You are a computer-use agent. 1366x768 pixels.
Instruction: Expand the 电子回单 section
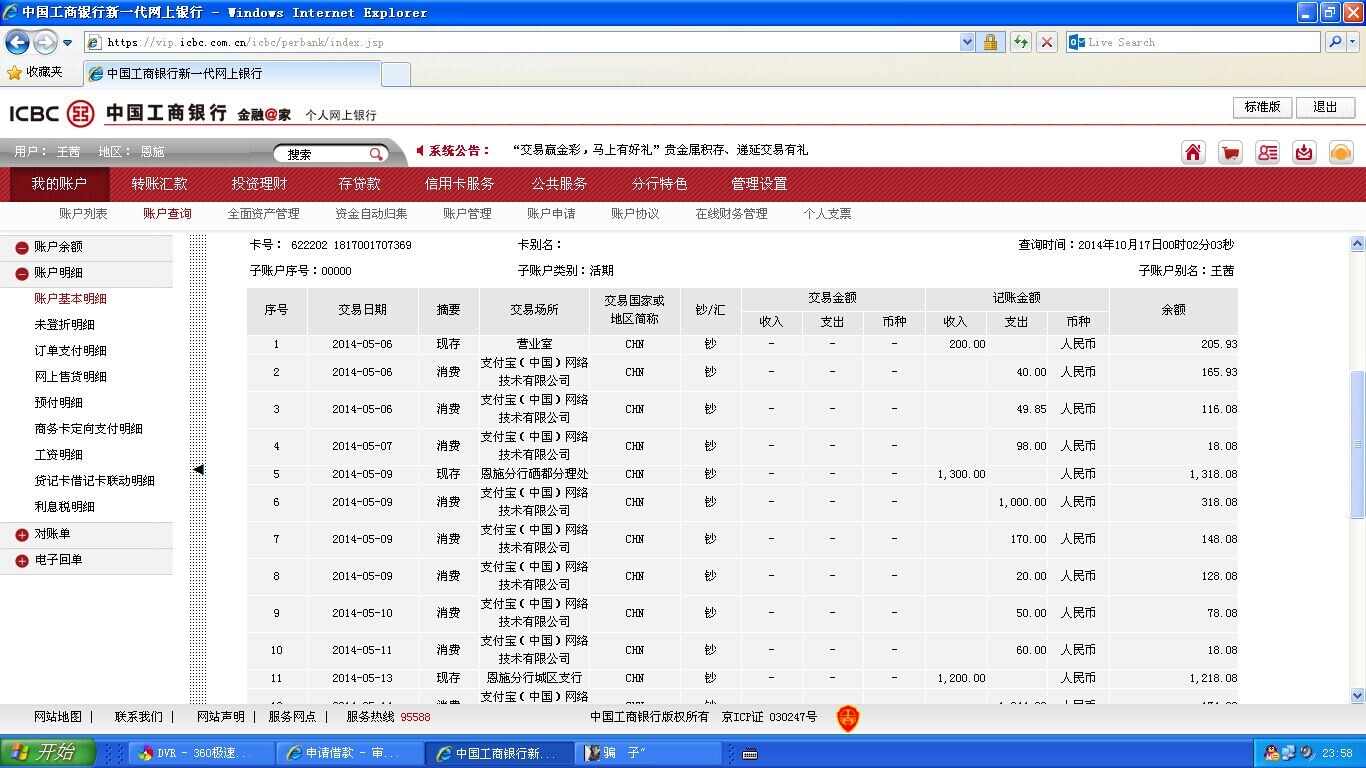pyautogui.click(x=22, y=561)
